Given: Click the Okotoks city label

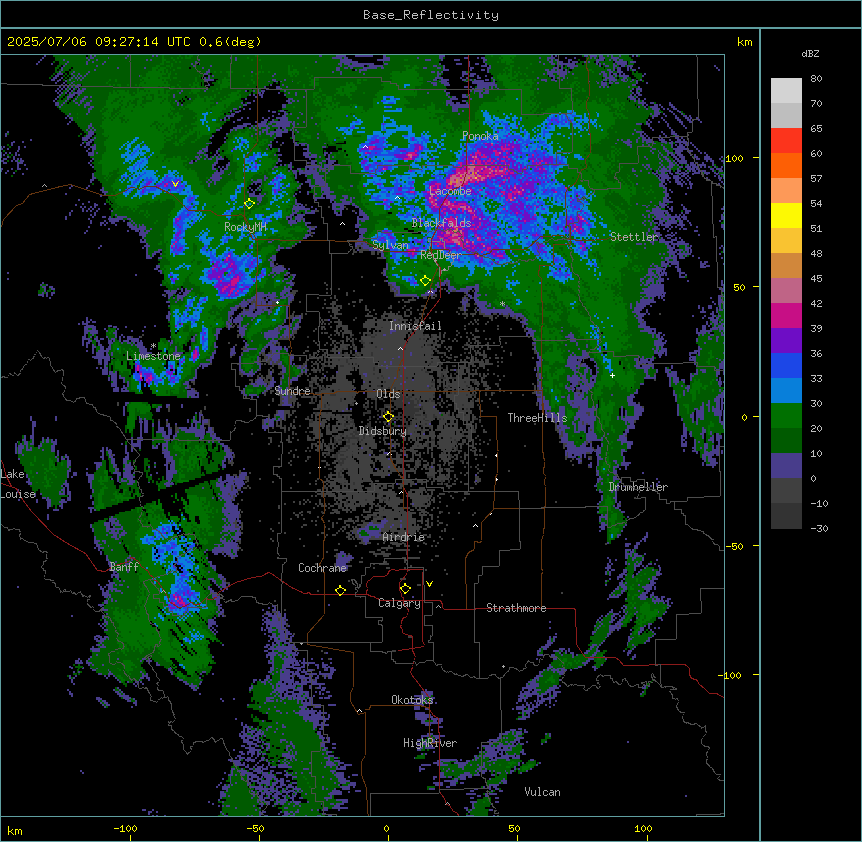Looking at the screenshot, I should 412,700.
